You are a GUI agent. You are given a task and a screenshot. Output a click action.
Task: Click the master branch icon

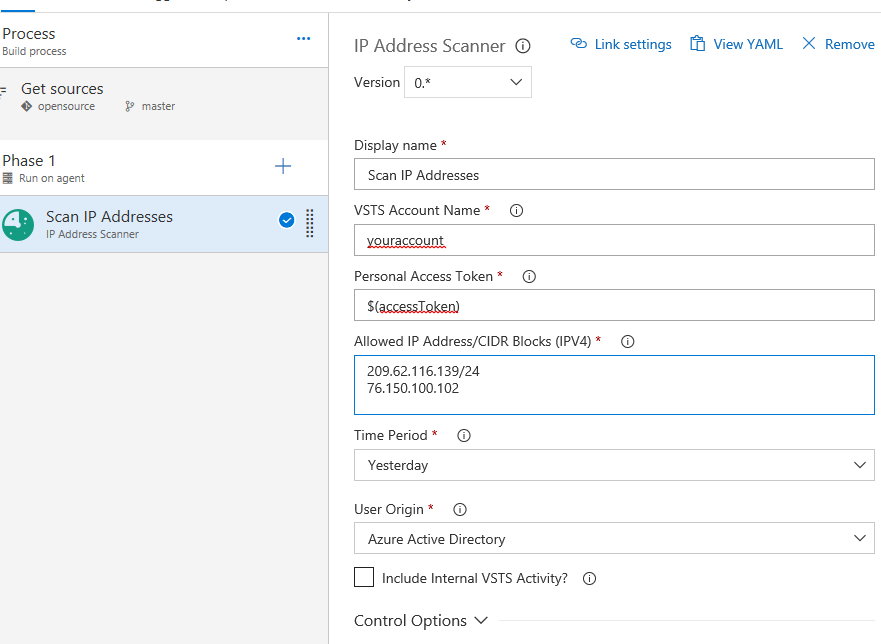[x=130, y=106]
